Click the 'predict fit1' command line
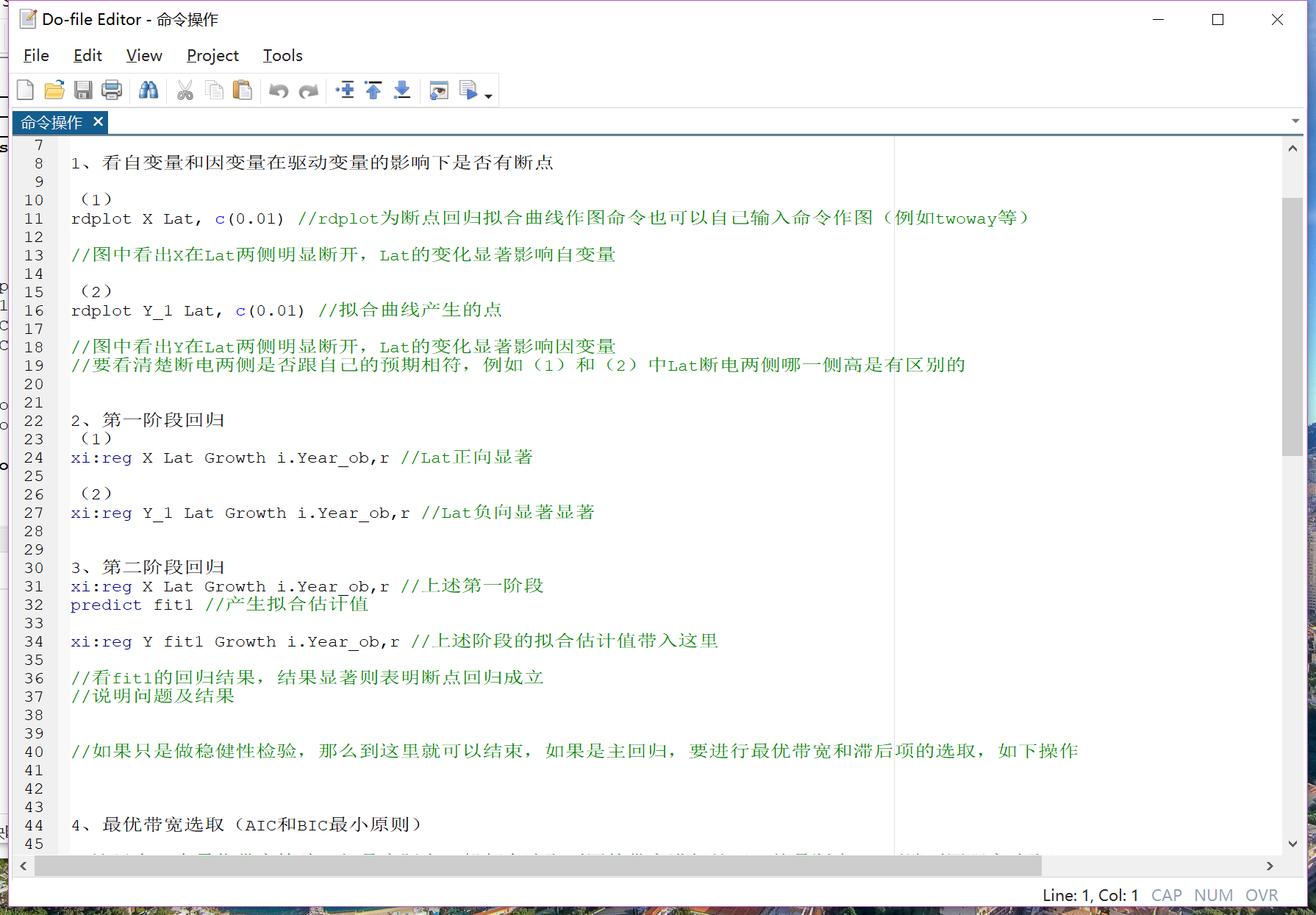The height and width of the screenshot is (915, 1316). [x=219, y=605]
